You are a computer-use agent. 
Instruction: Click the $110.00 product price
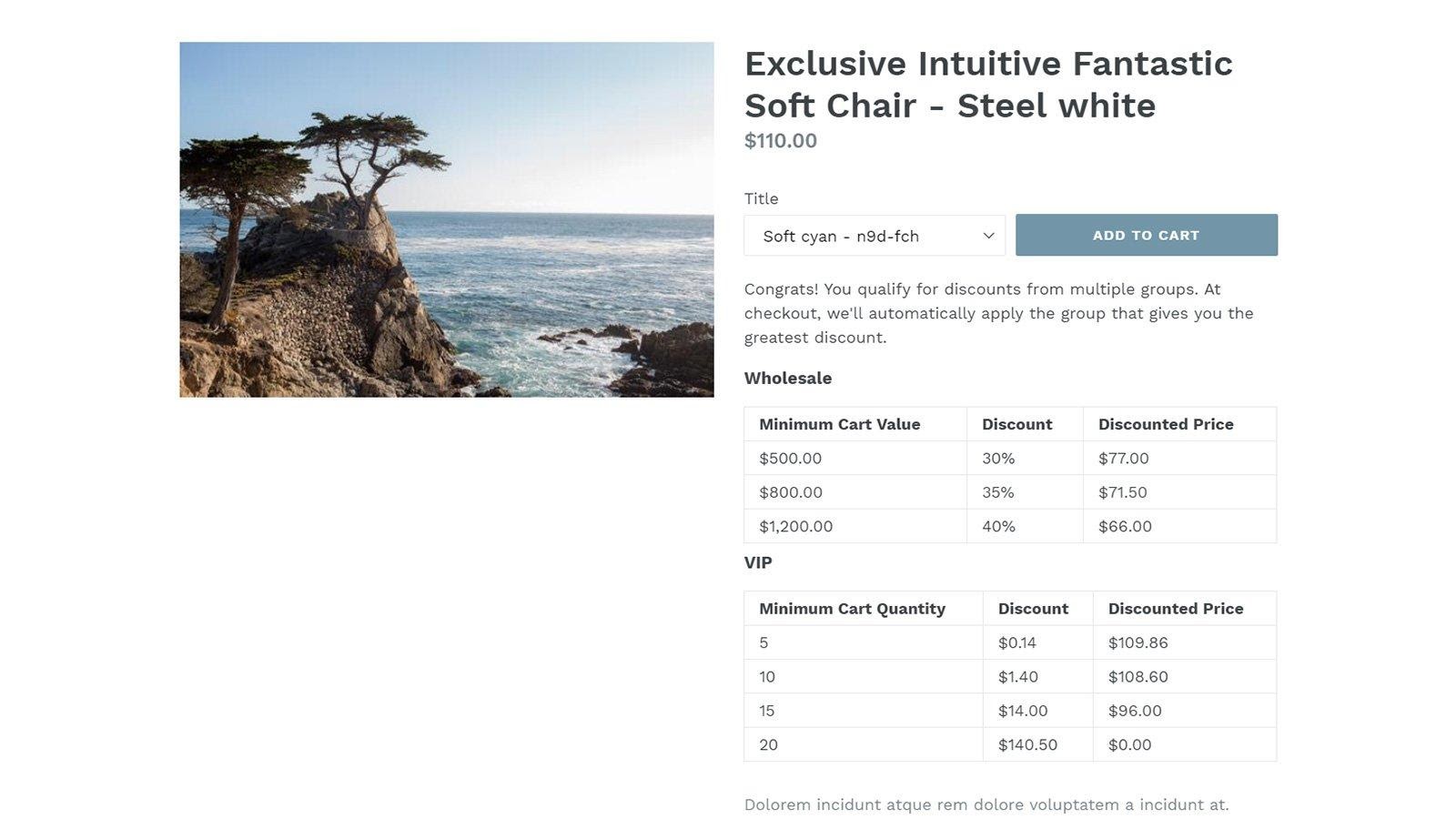click(x=780, y=141)
